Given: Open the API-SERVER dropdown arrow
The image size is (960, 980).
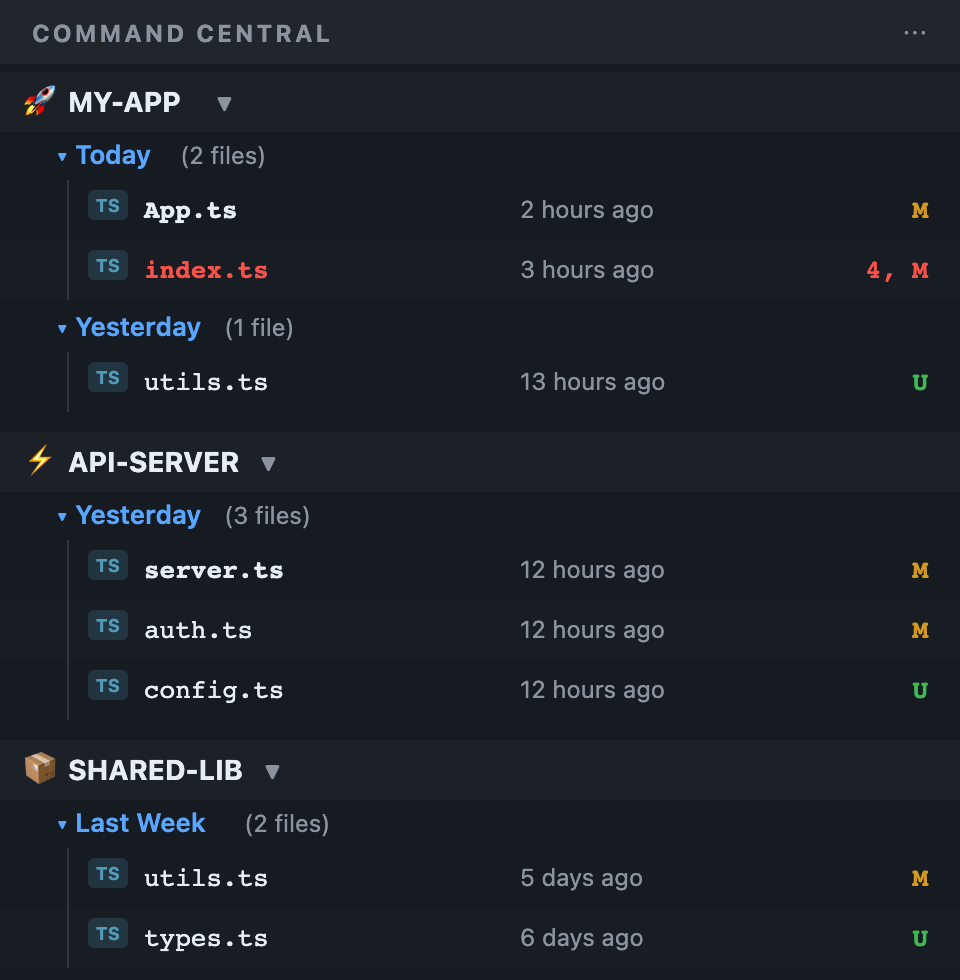Looking at the screenshot, I should pos(267,463).
